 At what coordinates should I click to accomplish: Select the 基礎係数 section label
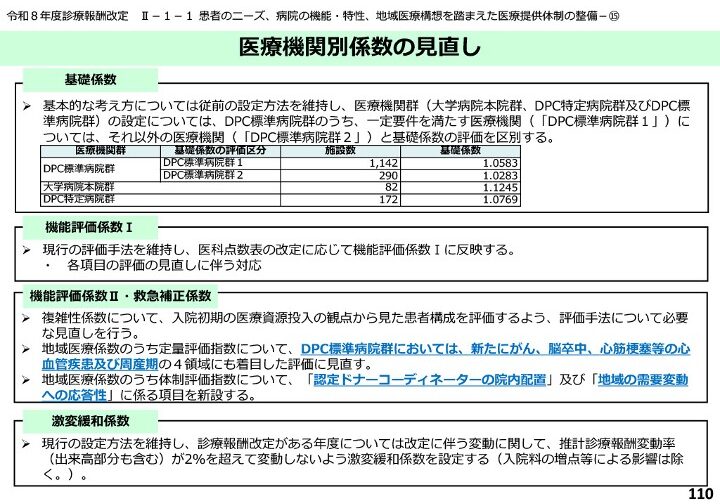(89, 78)
